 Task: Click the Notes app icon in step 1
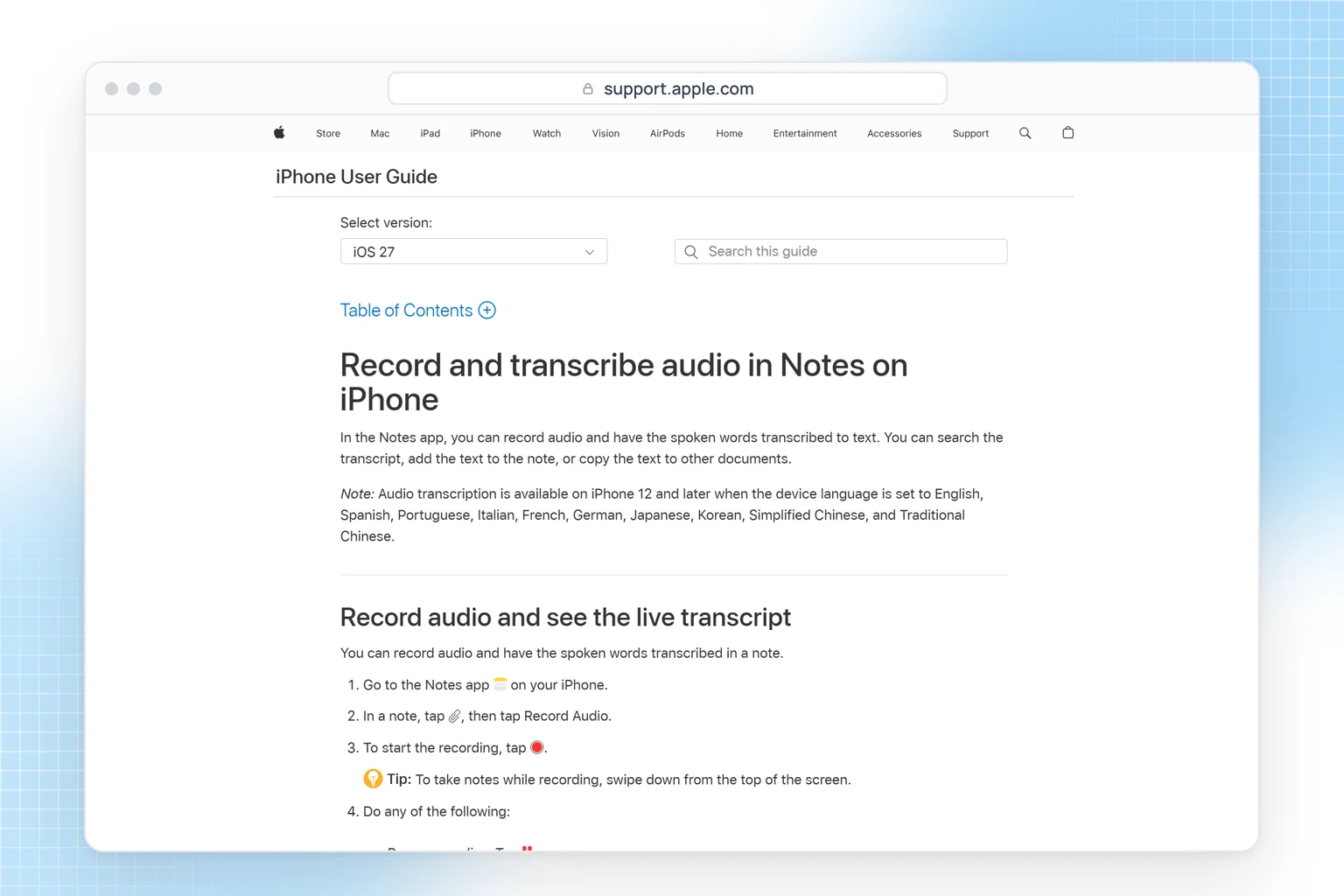pos(500,684)
